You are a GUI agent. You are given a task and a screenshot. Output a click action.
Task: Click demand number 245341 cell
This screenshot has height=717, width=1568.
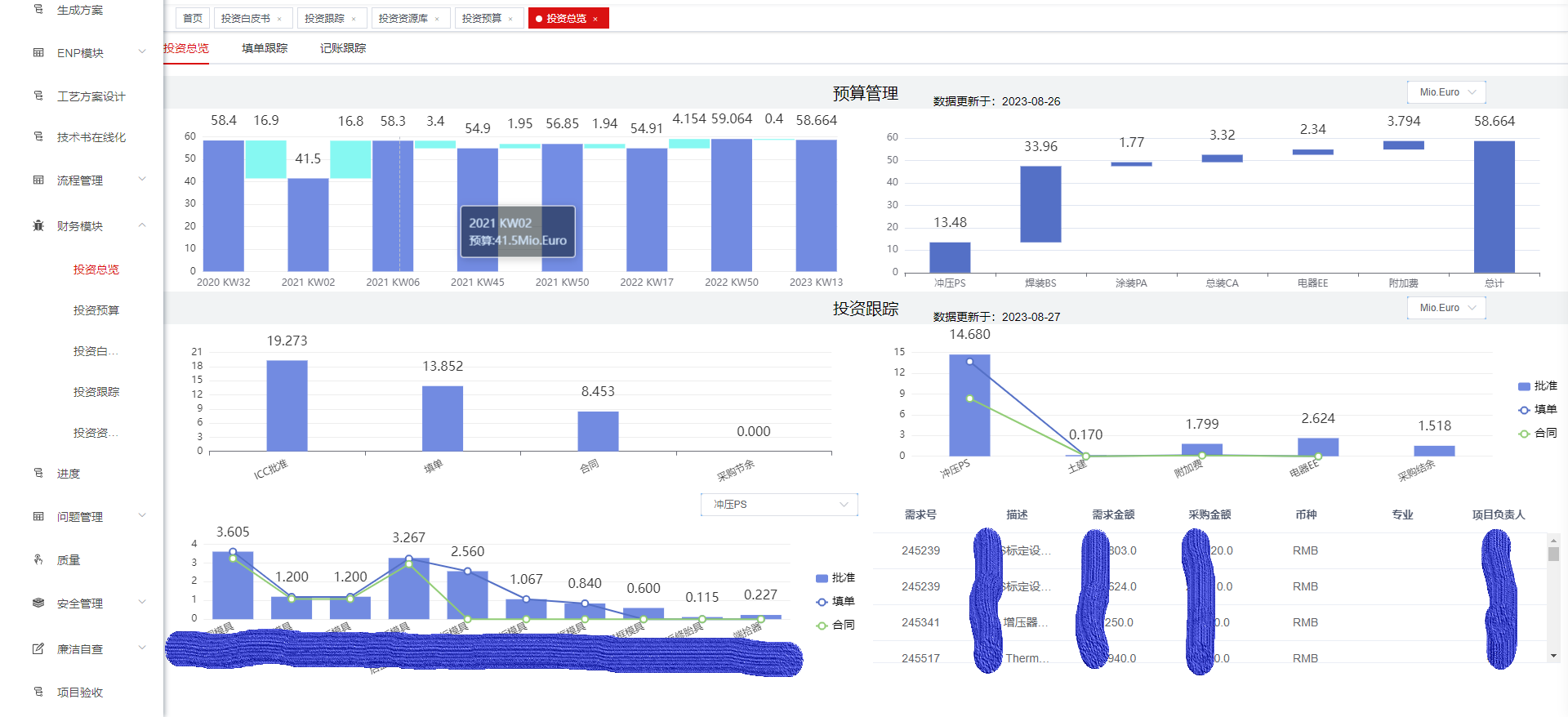pos(920,622)
